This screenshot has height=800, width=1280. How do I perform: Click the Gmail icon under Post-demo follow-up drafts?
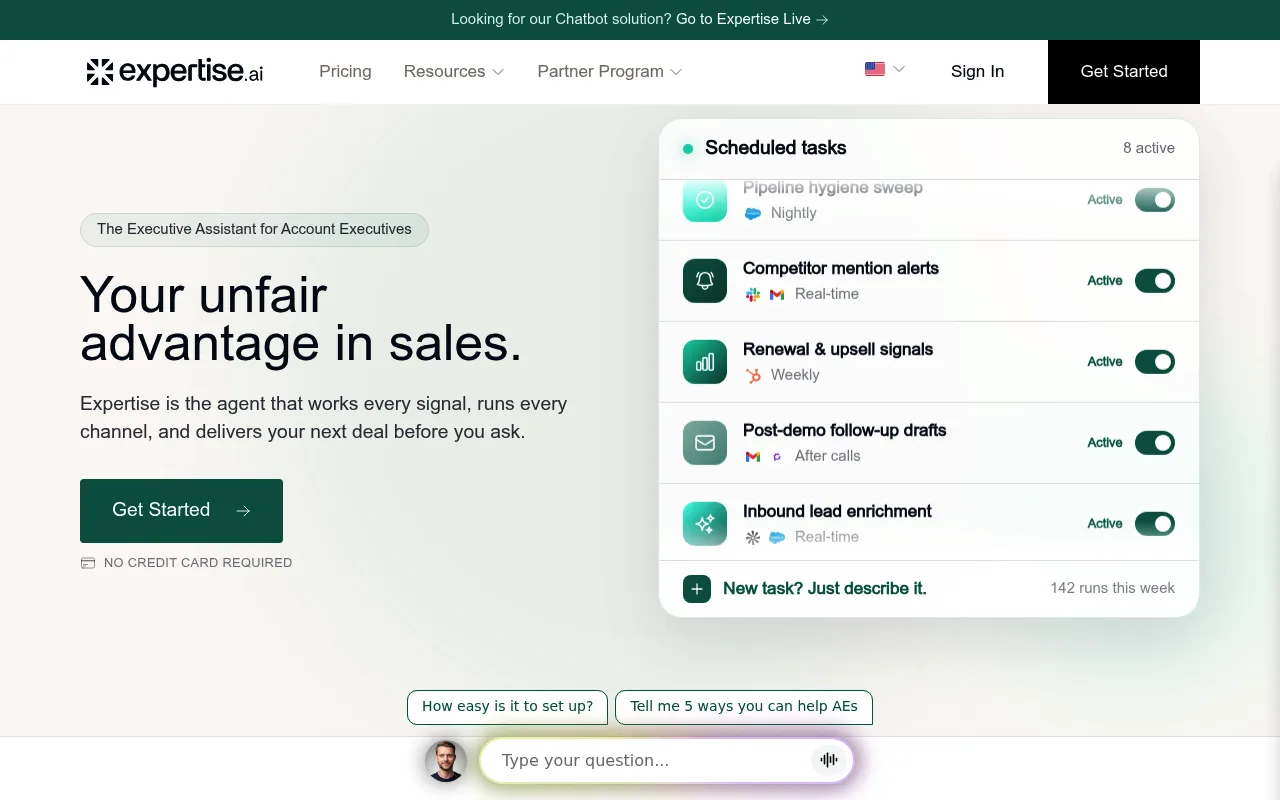point(753,456)
